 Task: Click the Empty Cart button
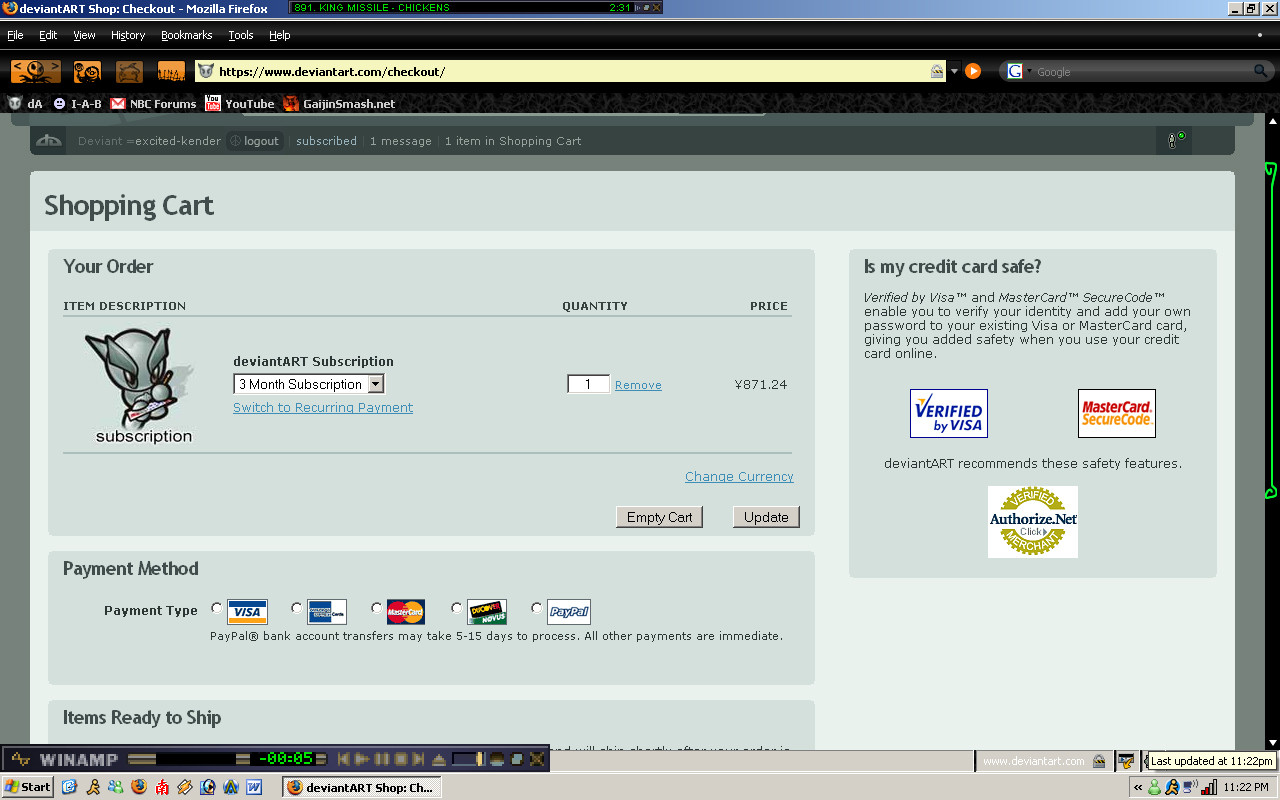tap(660, 517)
